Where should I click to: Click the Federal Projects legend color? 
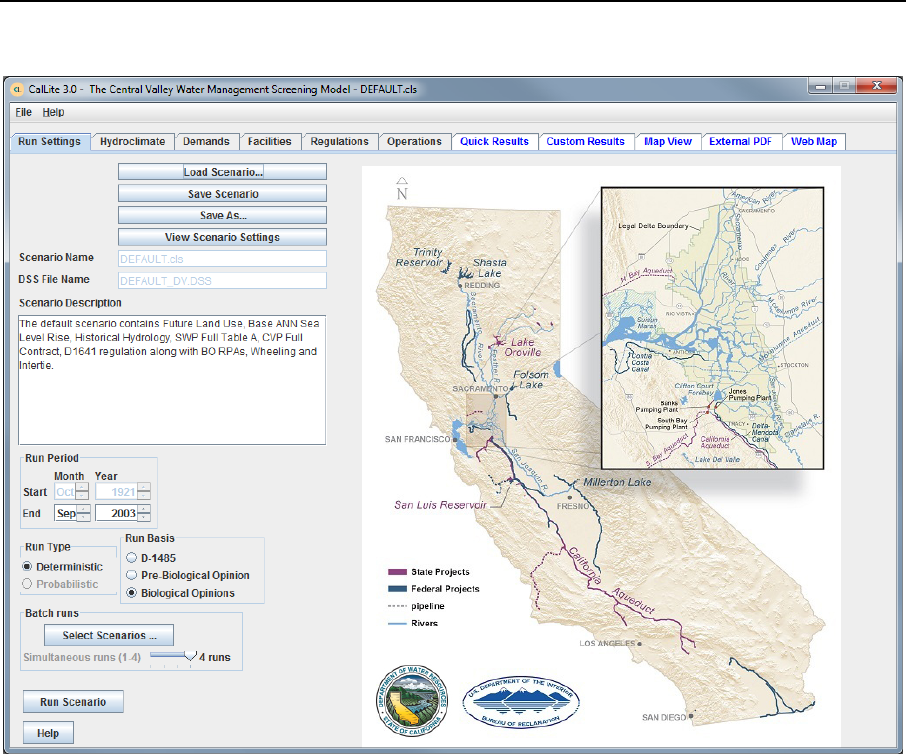coord(398,589)
